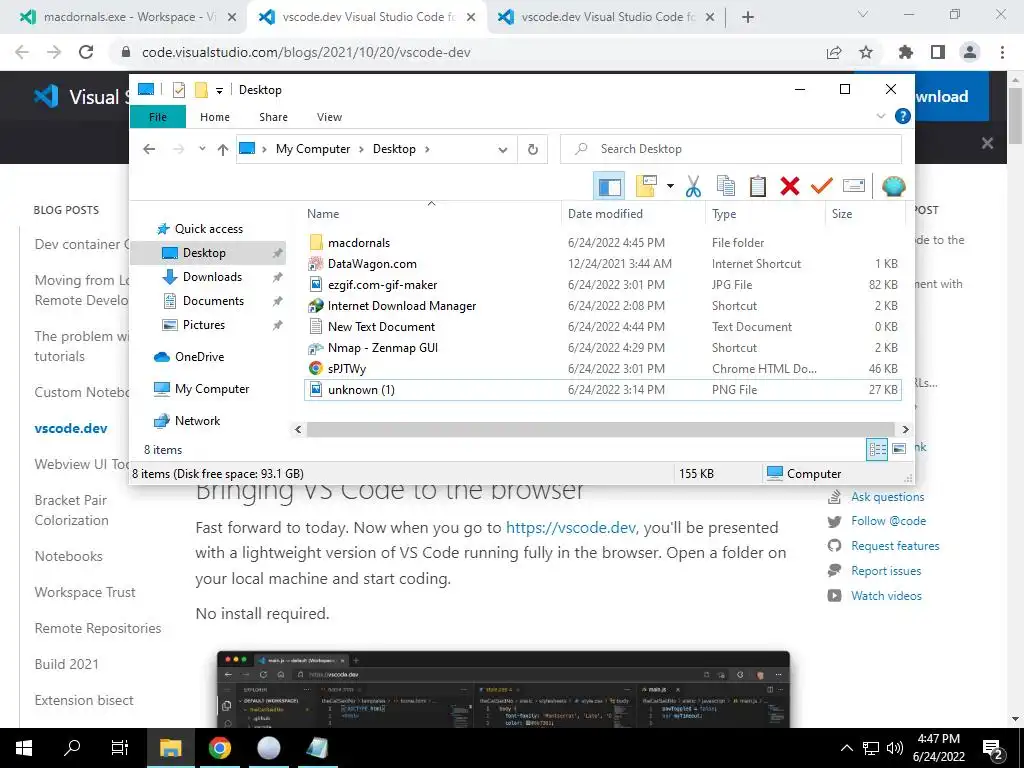The width and height of the screenshot is (1024, 768).
Task: Refresh the Desktop folder view
Action: click(x=533, y=150)
